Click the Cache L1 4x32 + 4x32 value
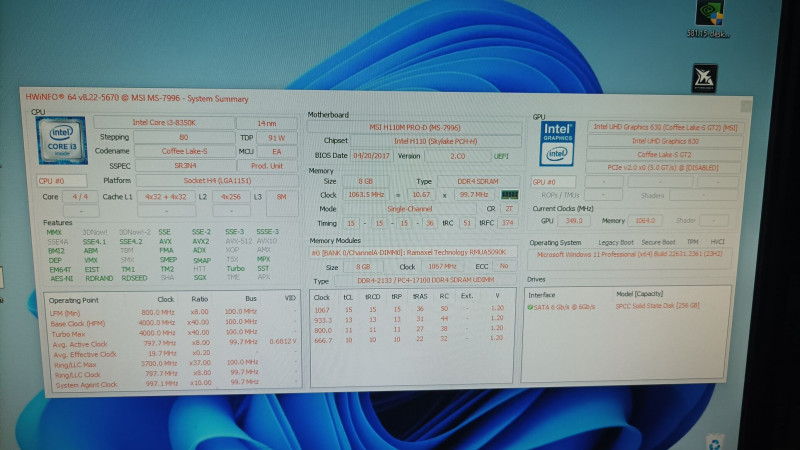 [x=166, y=196]
